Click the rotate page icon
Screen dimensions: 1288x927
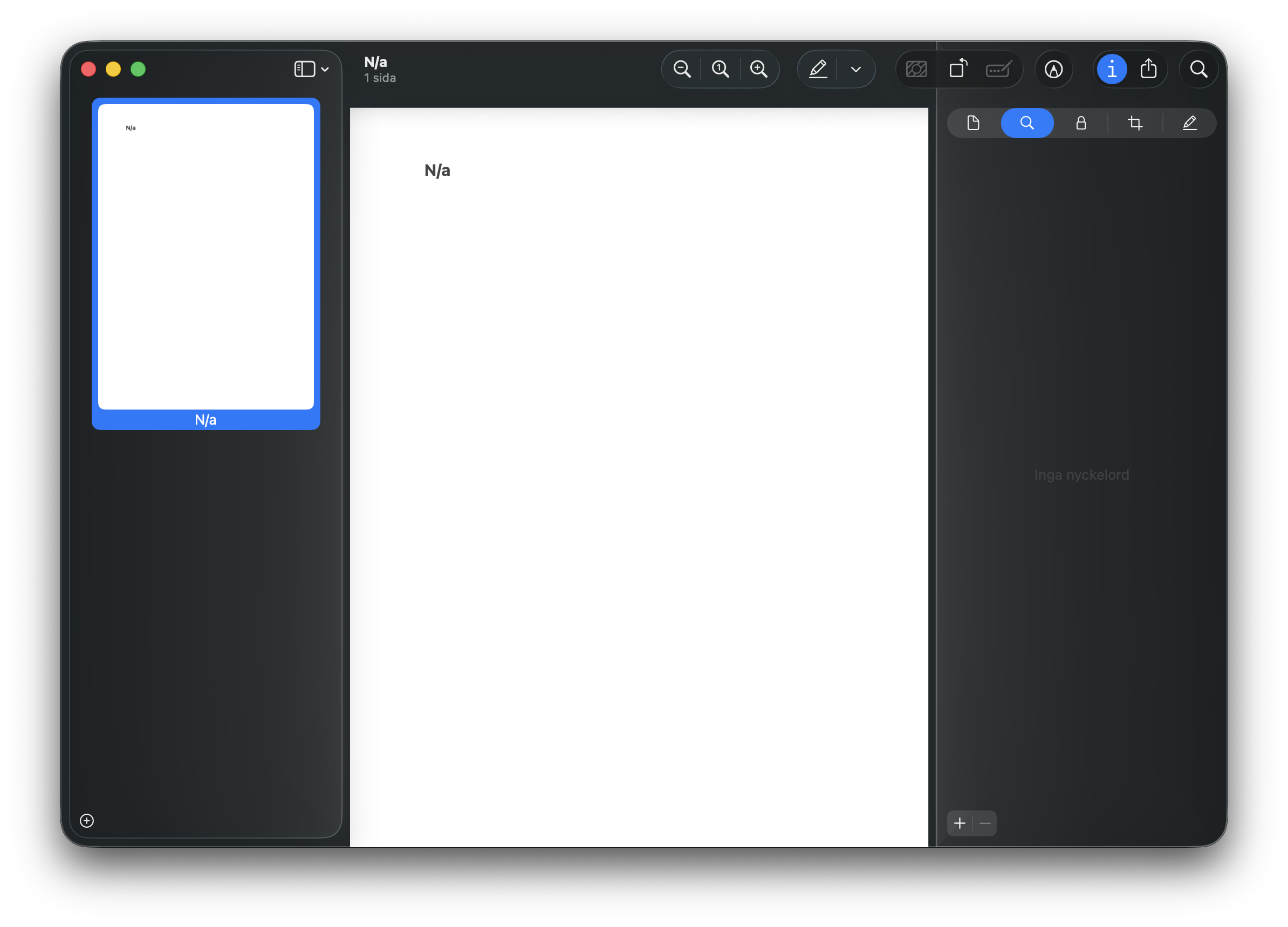point(958,69)
